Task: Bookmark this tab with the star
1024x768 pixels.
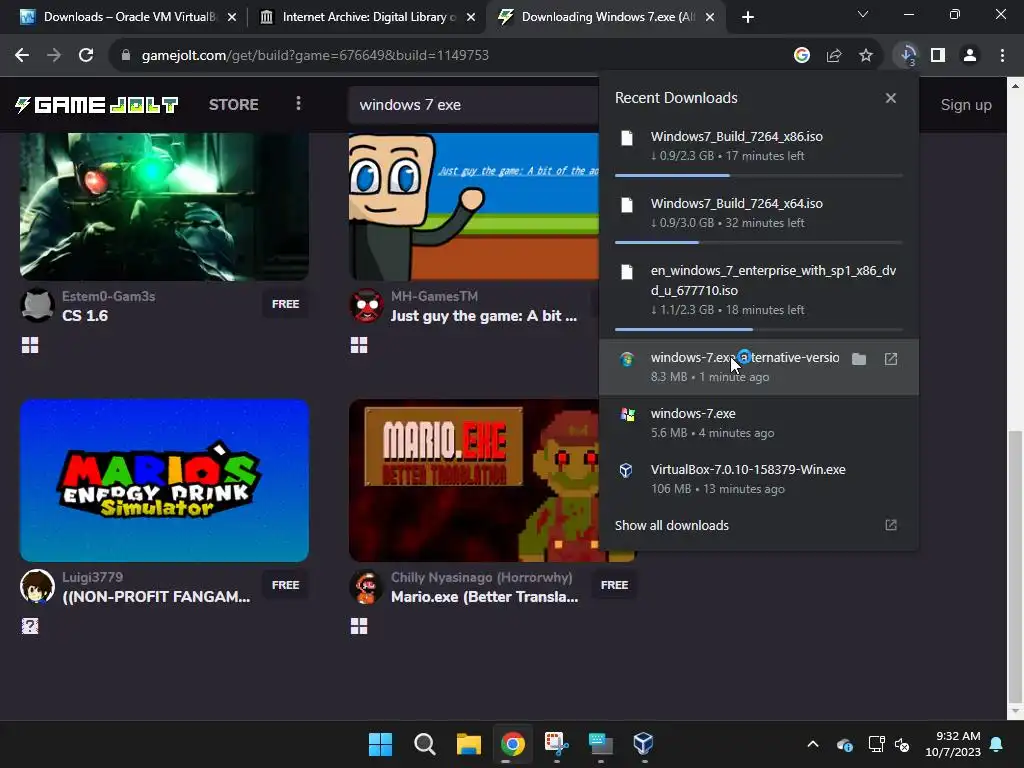Action: click(x=865, y=56)
